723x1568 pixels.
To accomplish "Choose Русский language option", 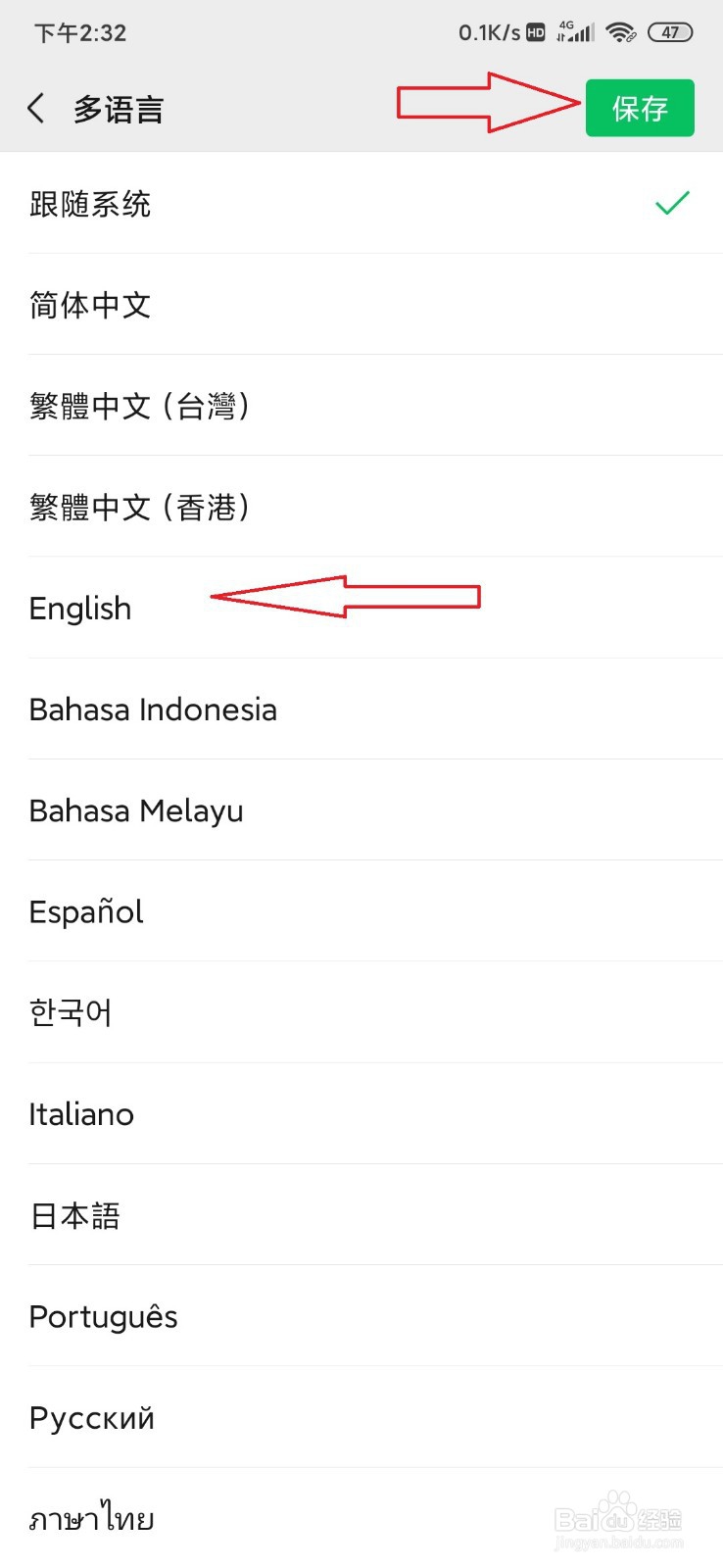I will click(x=92, y=1418).
